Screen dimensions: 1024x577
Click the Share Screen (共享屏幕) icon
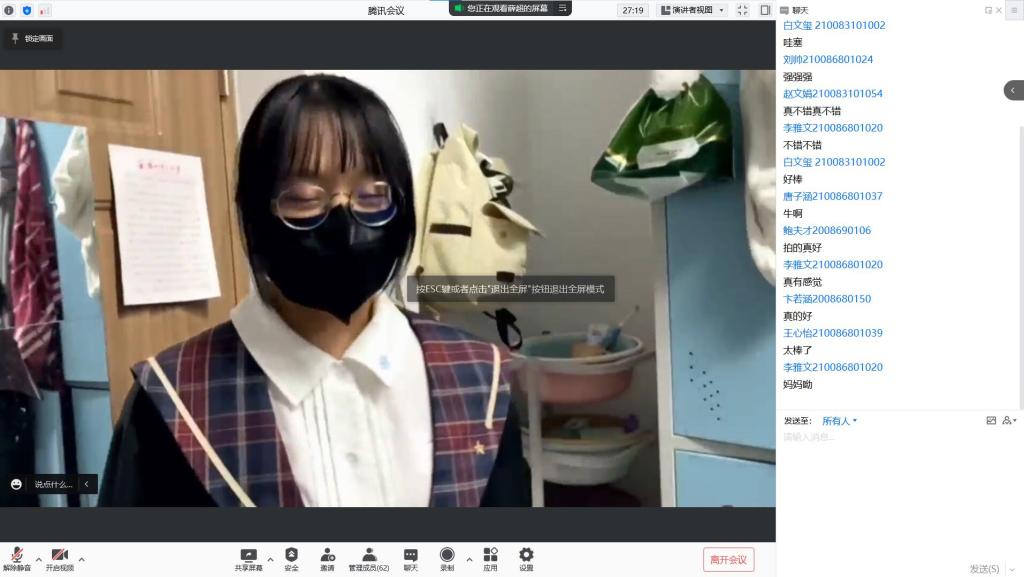click(x=249, y=555)
